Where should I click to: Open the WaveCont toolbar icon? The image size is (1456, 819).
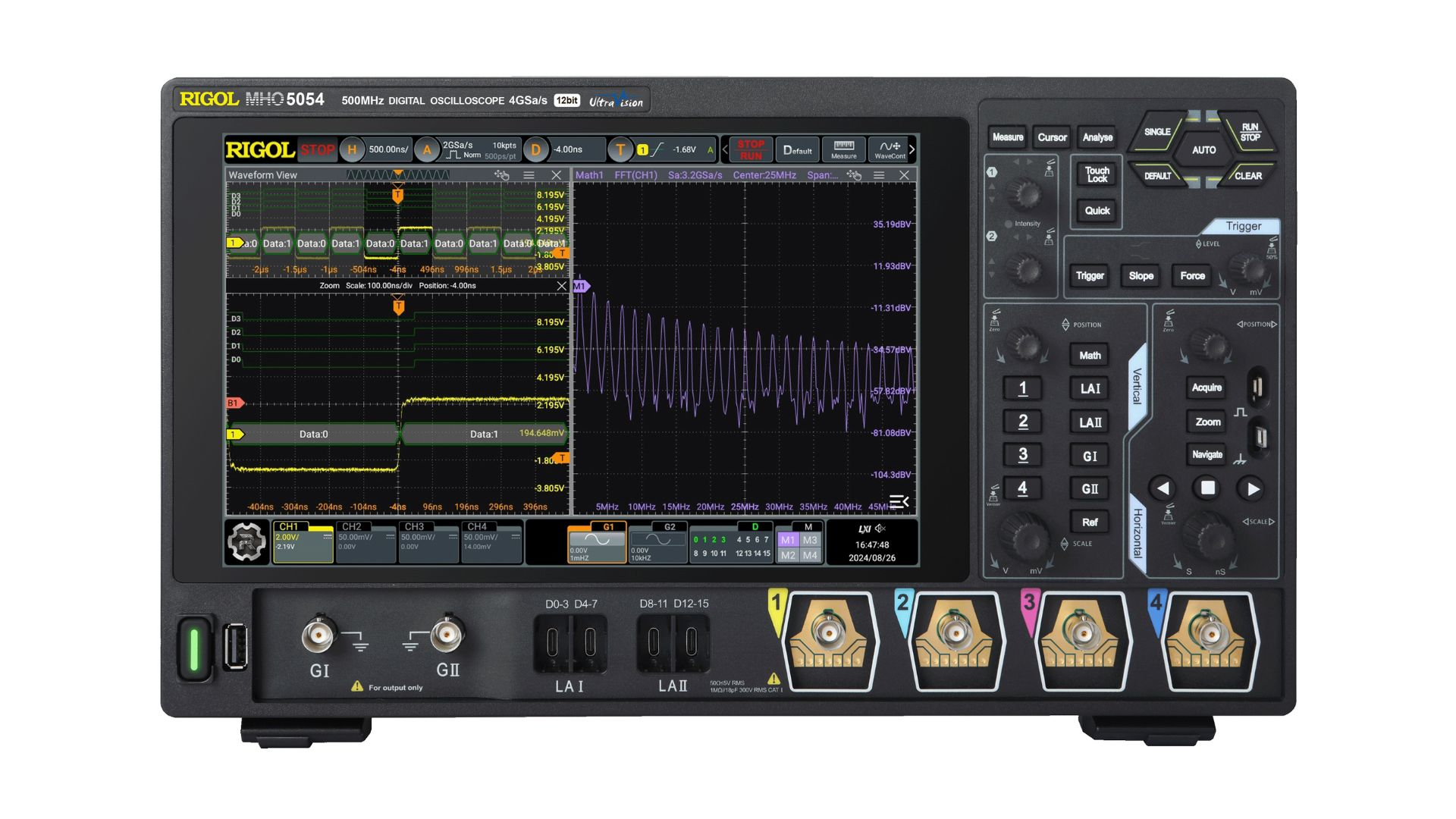point(890,149)
